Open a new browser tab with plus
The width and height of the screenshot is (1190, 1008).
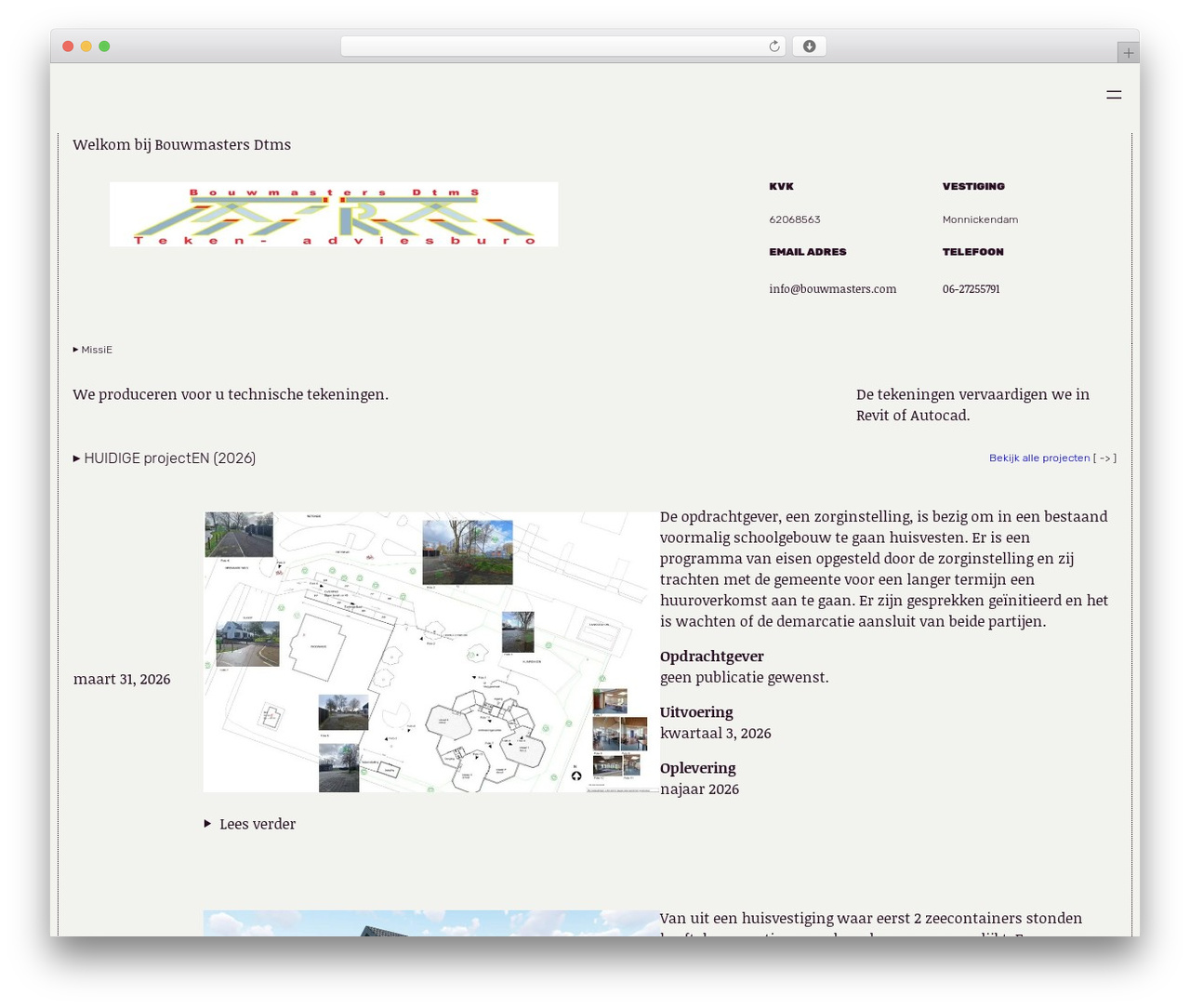(x=1128, y=53)
